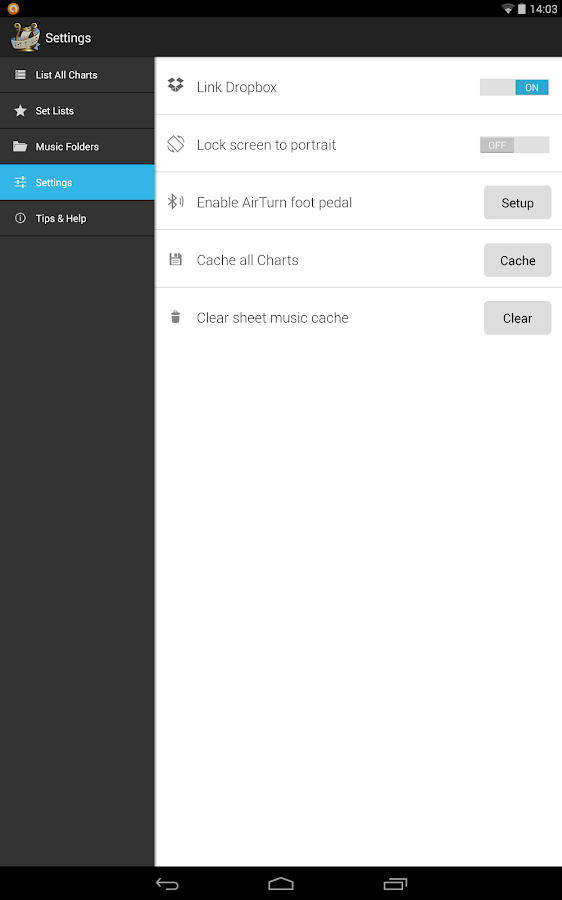Select the Settings sidebar item
The image size is (562, 900).
pos(77,183)
